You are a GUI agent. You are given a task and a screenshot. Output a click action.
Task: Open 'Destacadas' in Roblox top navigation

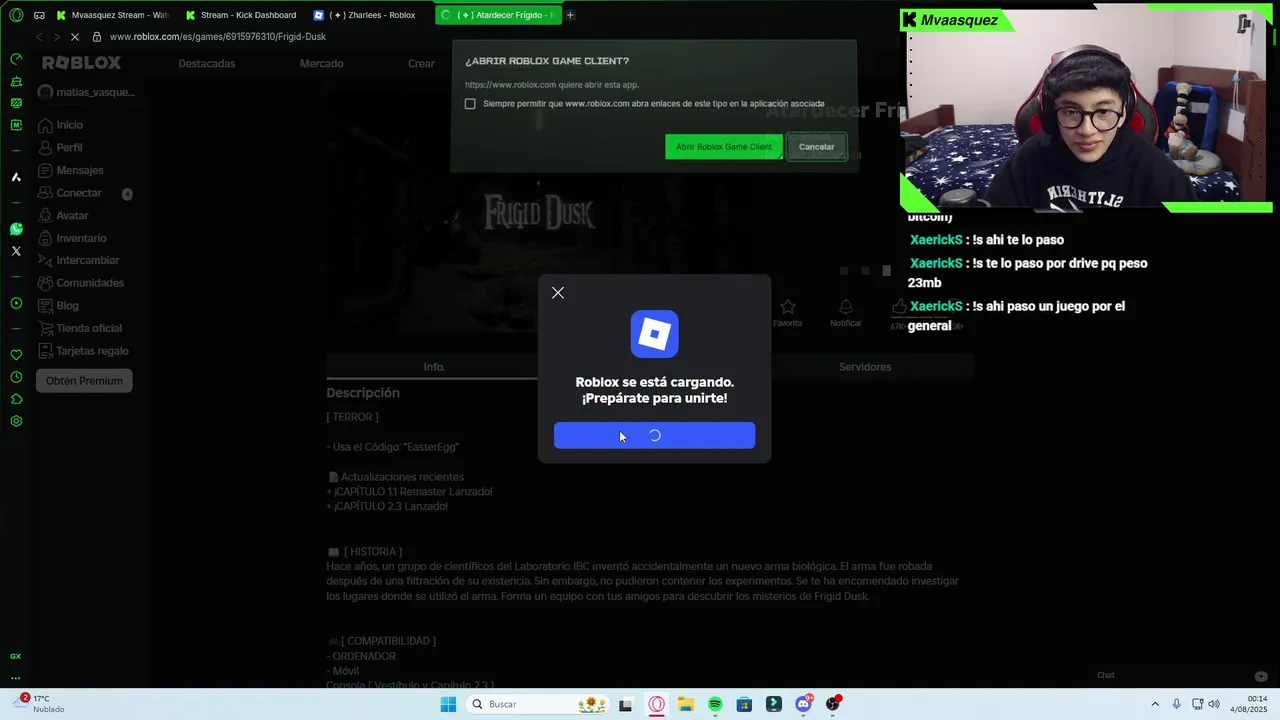coord(207,64)
